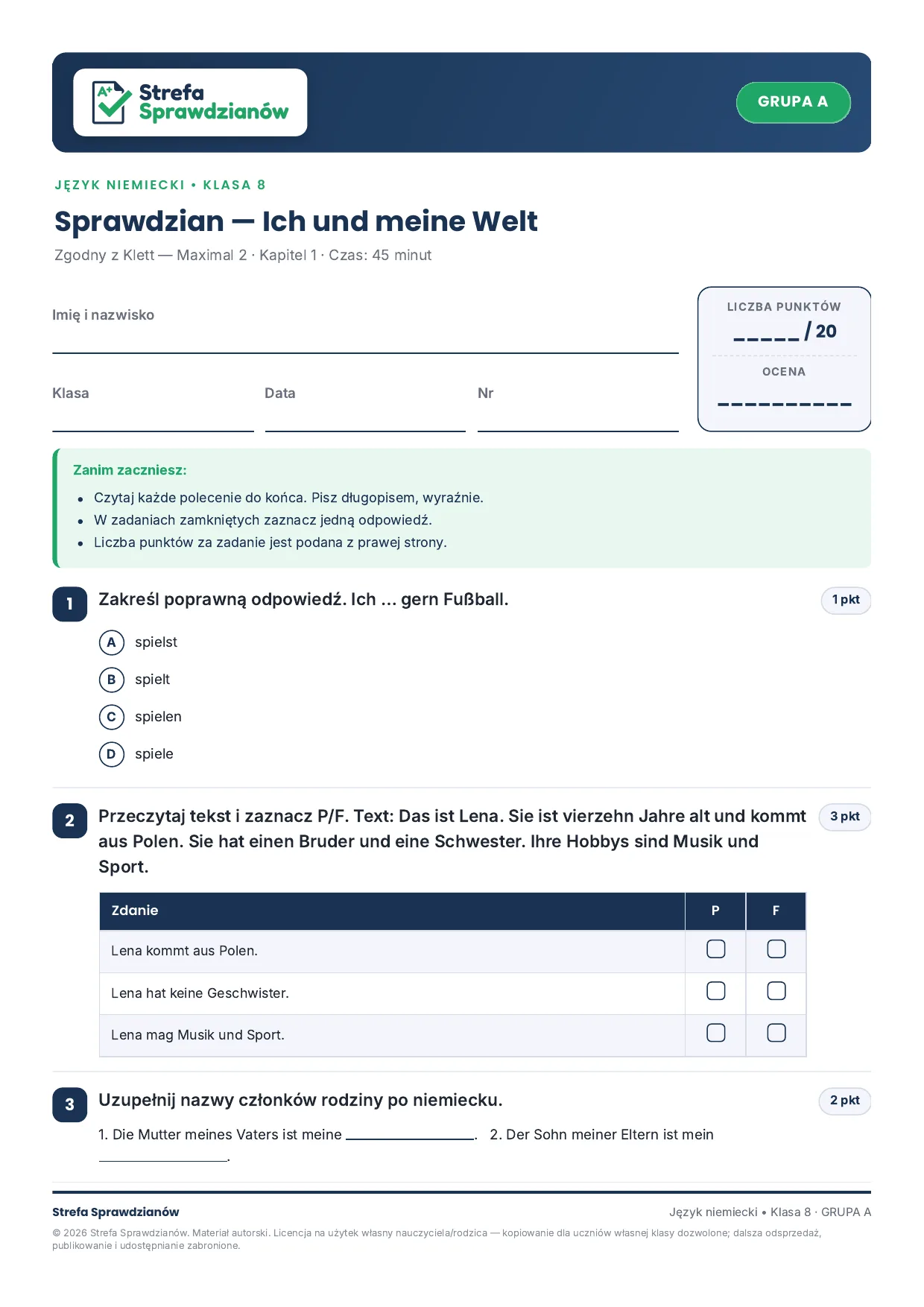Check P for Lena mag Musik und Sport

tap(715, 1033)
